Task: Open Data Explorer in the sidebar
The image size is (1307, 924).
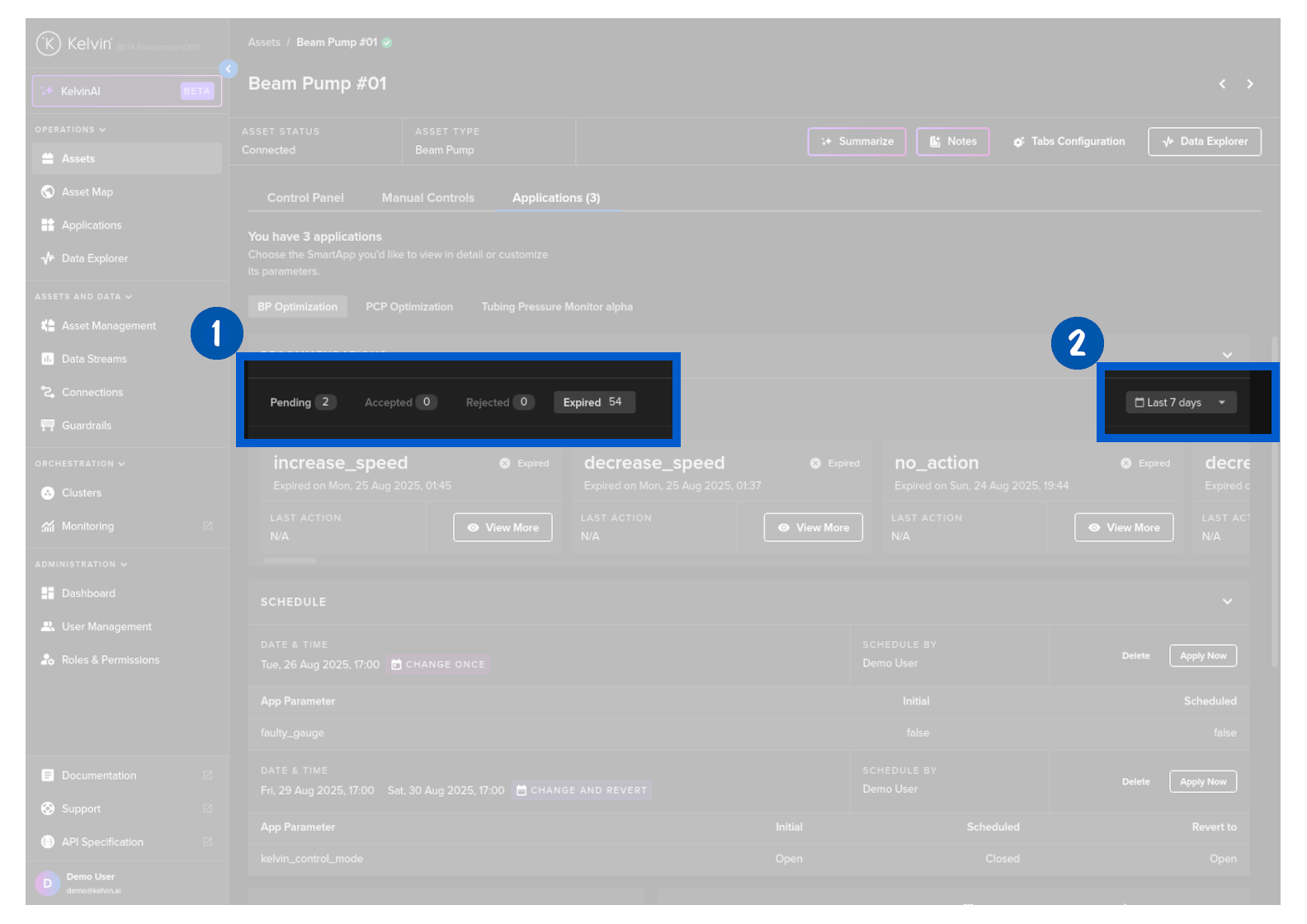Action: coord(94,258)
